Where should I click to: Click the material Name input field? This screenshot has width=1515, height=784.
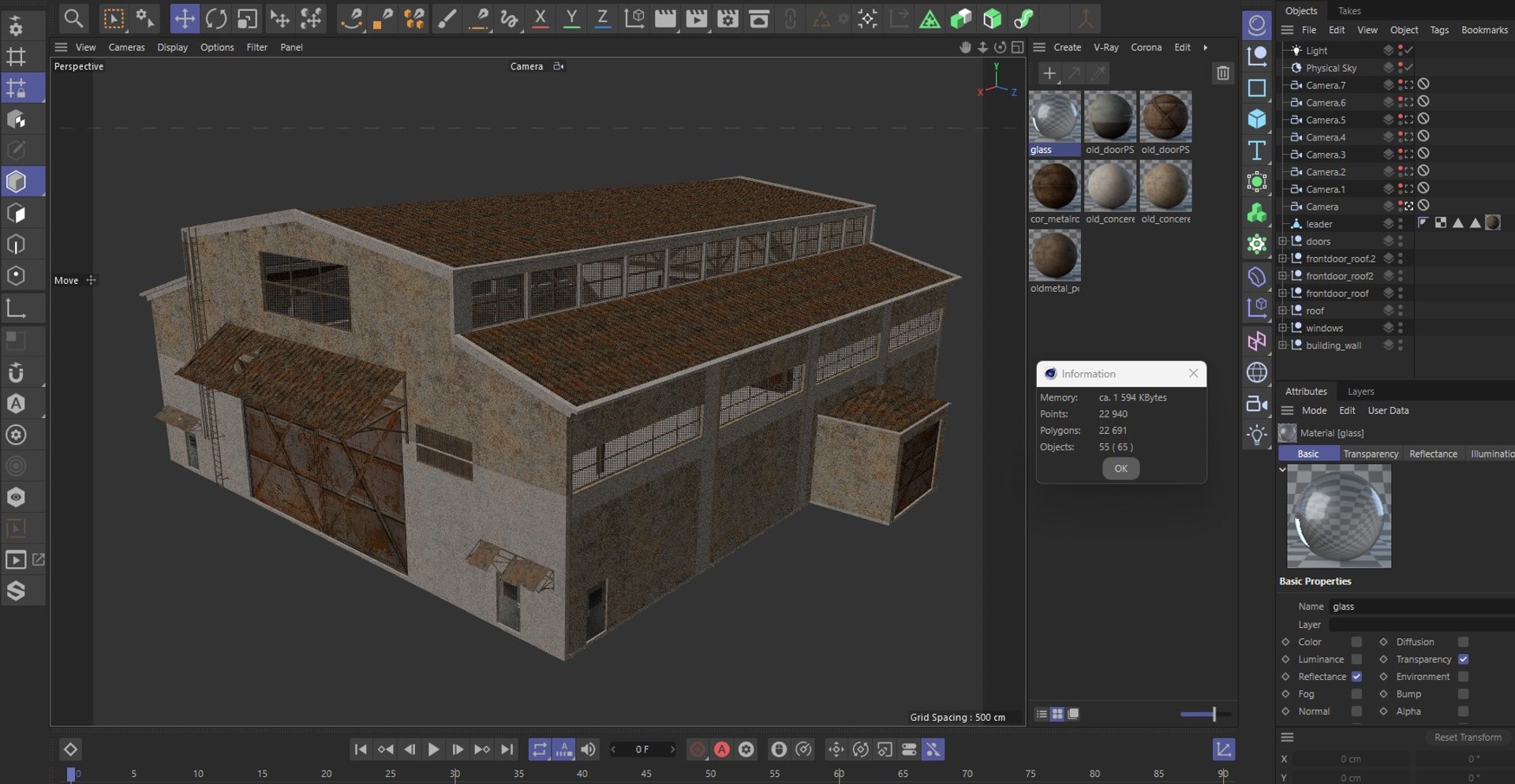point(1421,607)
